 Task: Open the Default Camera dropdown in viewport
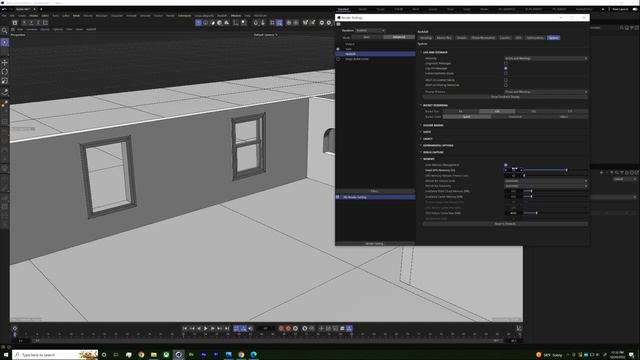click(x=266, y=35)
